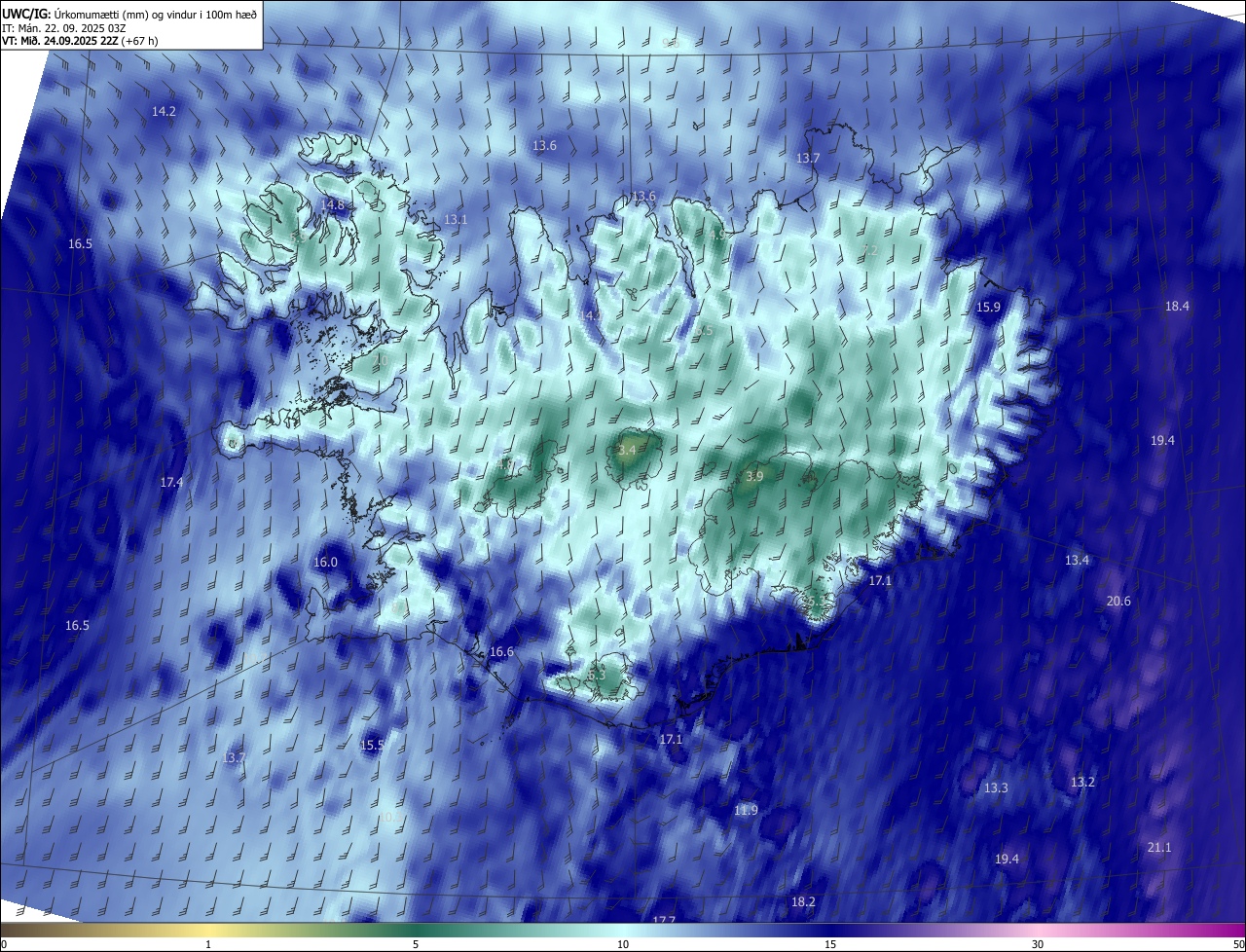Viewport: 1246px width, 952px height.
Task: Click the 3.9 value on Vatnajökull glacier
Action: [754, 477]
